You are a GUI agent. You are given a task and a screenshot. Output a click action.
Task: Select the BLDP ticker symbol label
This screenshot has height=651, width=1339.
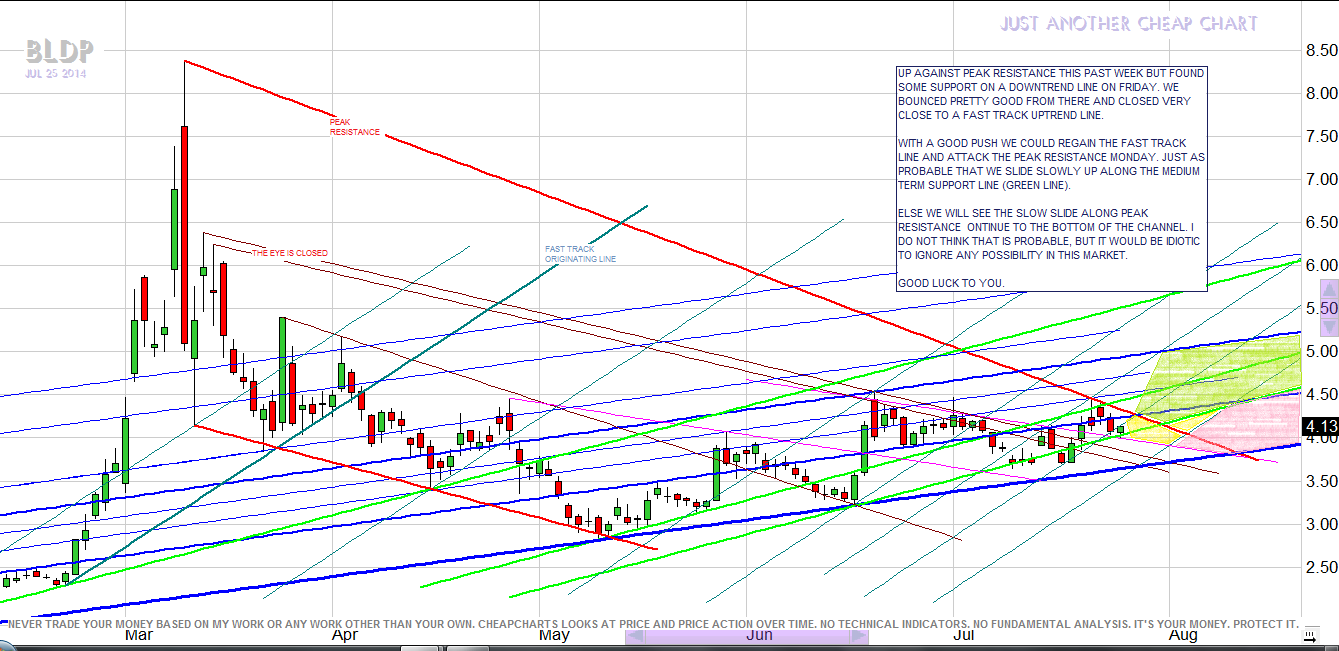pyautogui.click(x=59, y=50)
